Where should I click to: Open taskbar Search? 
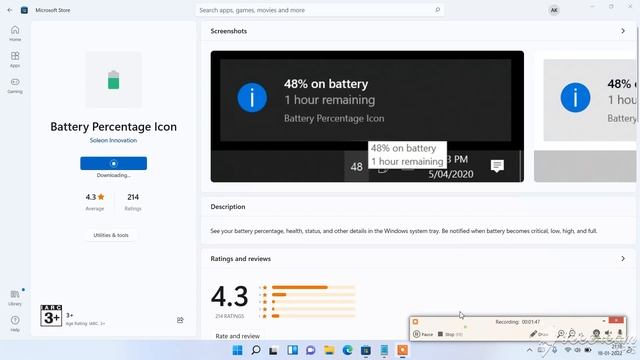coord(256,350)
